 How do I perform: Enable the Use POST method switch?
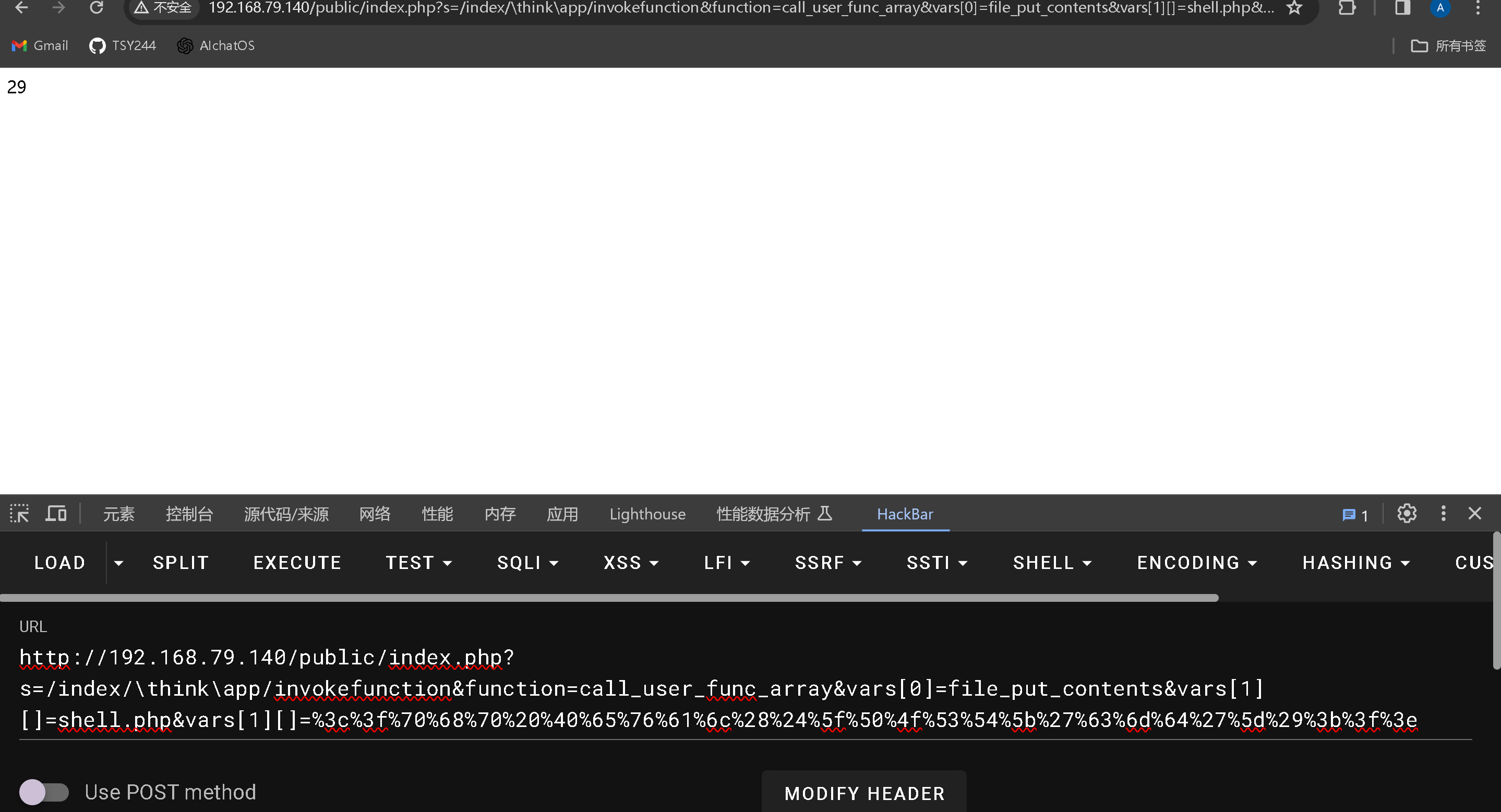click(x=44, y=792)
